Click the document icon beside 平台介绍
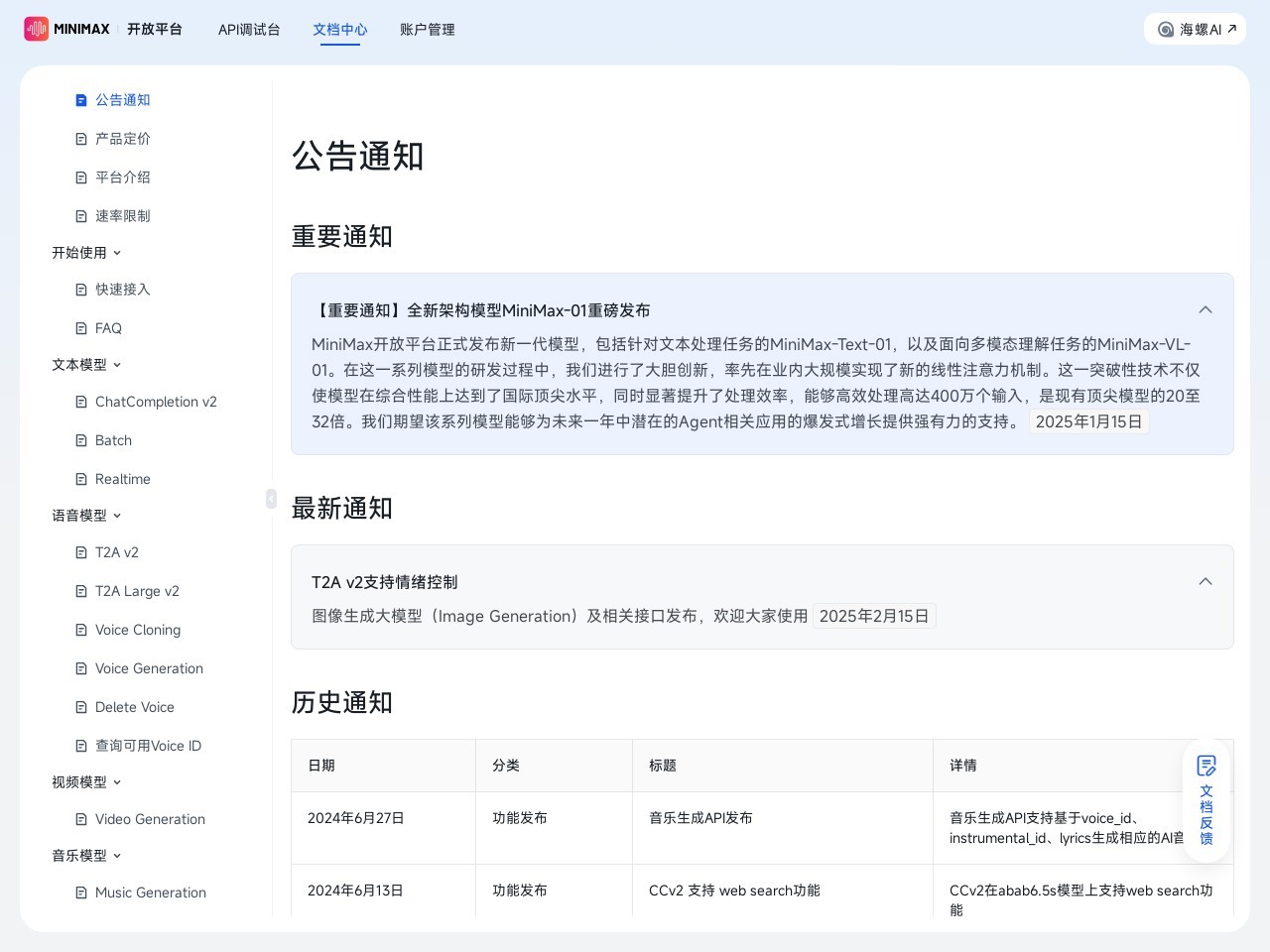Image resolution: width=1270 pixels, height=952 pixels. click(81, 178)
